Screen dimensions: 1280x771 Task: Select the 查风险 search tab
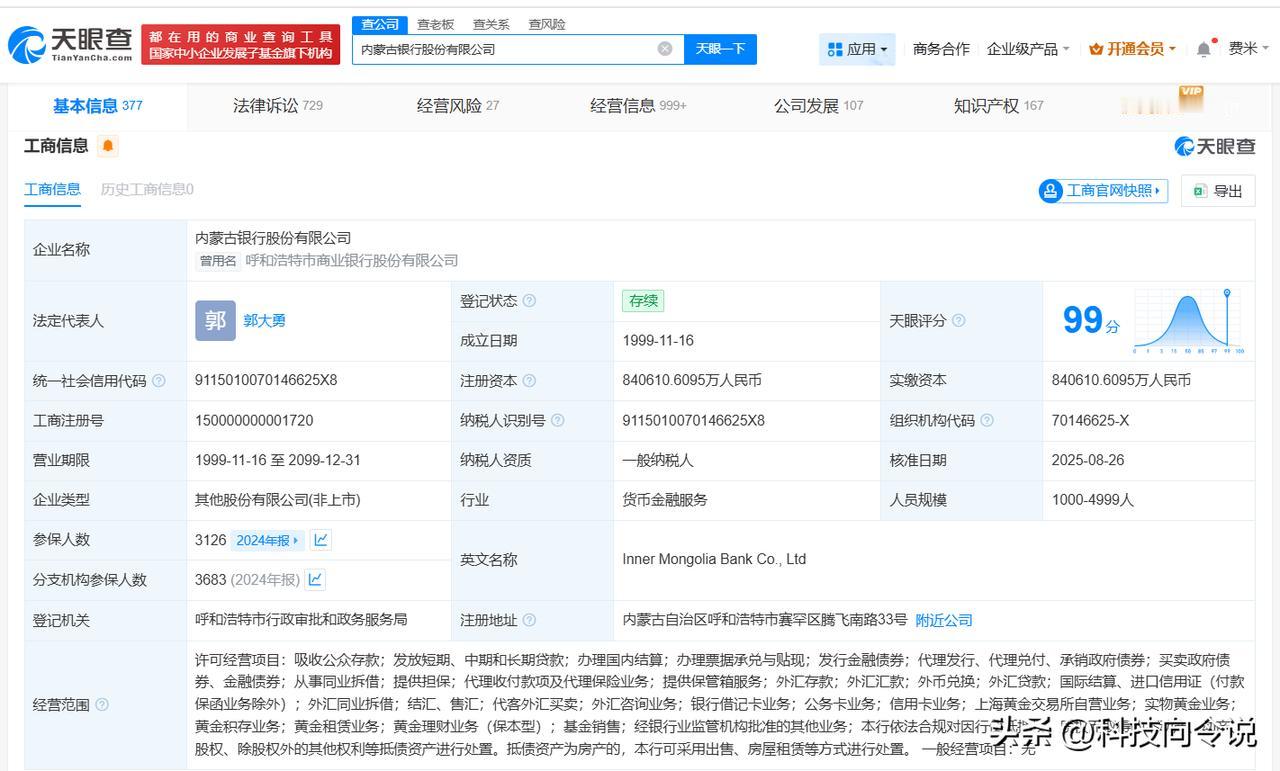[547, 24]
